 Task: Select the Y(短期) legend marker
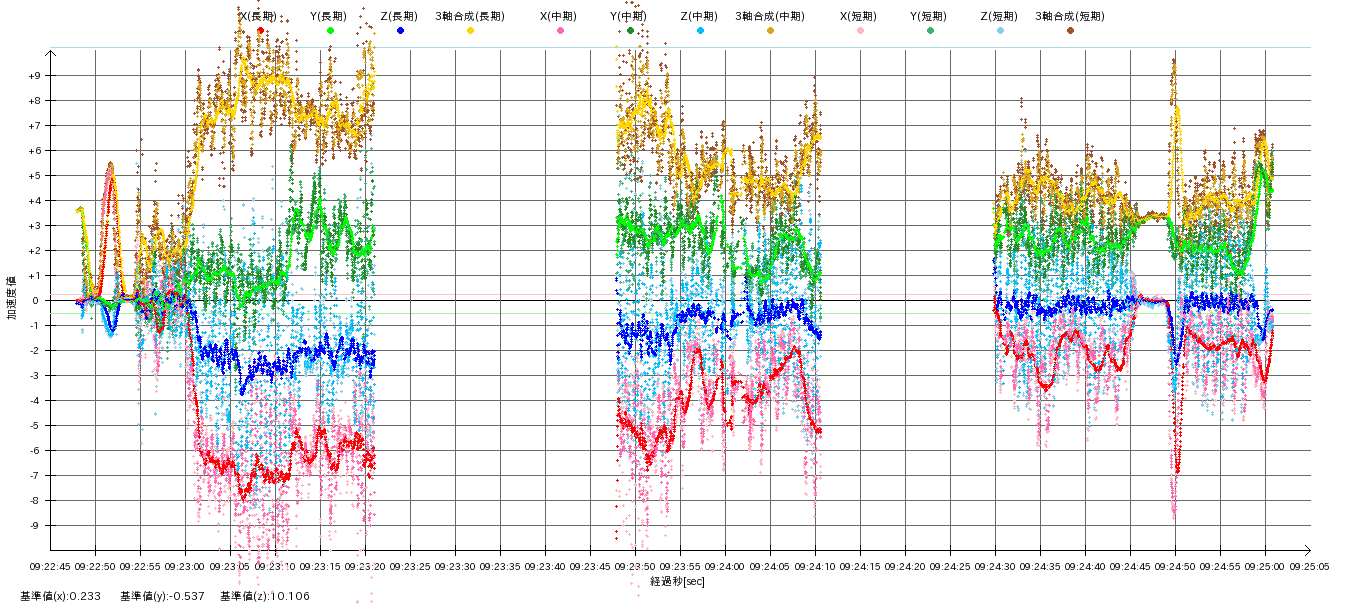click(x=930, y=31)
